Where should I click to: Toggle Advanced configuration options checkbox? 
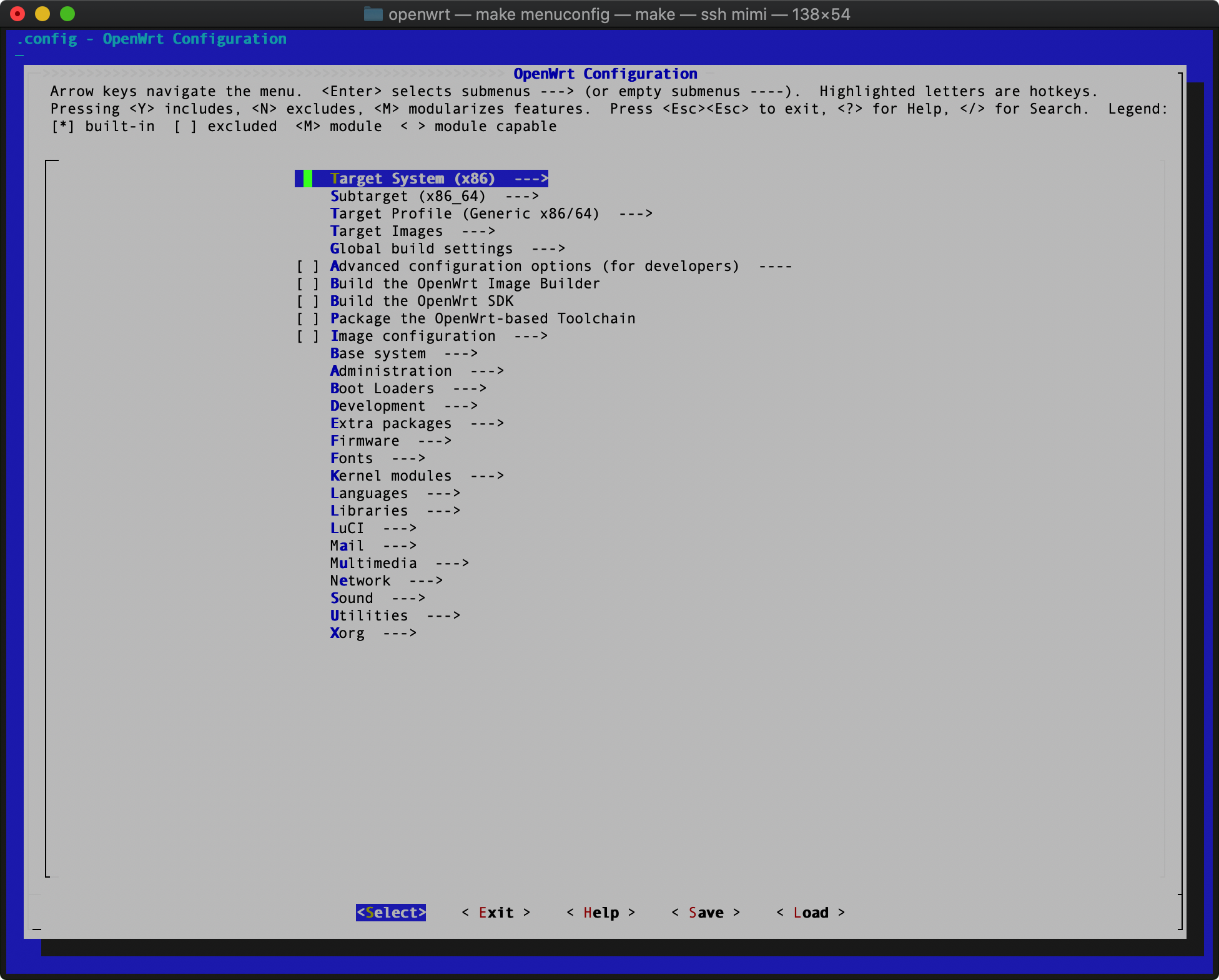pyautogui.click(x=307, y=266)
